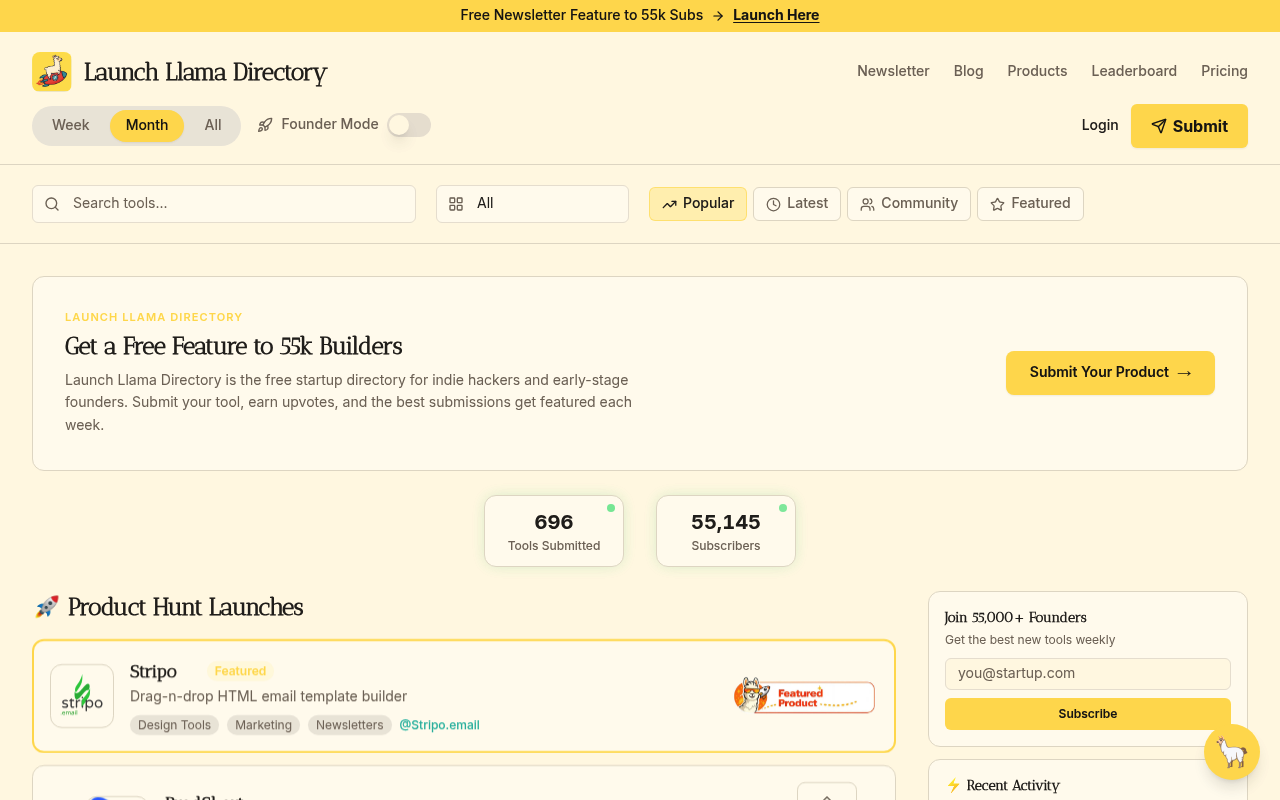Click the paper plane icon on Submit

click(1159, 126)
